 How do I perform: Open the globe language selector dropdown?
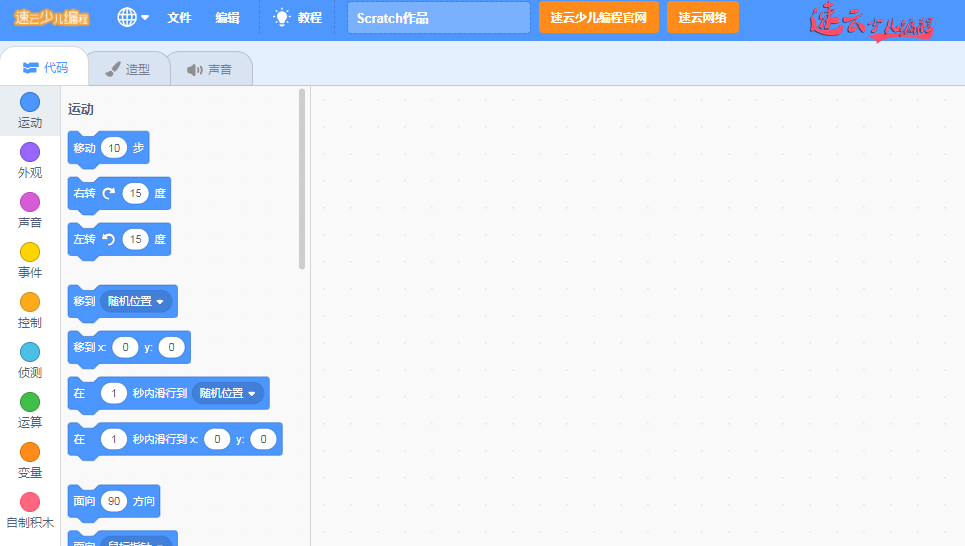(x=132, y=18)
